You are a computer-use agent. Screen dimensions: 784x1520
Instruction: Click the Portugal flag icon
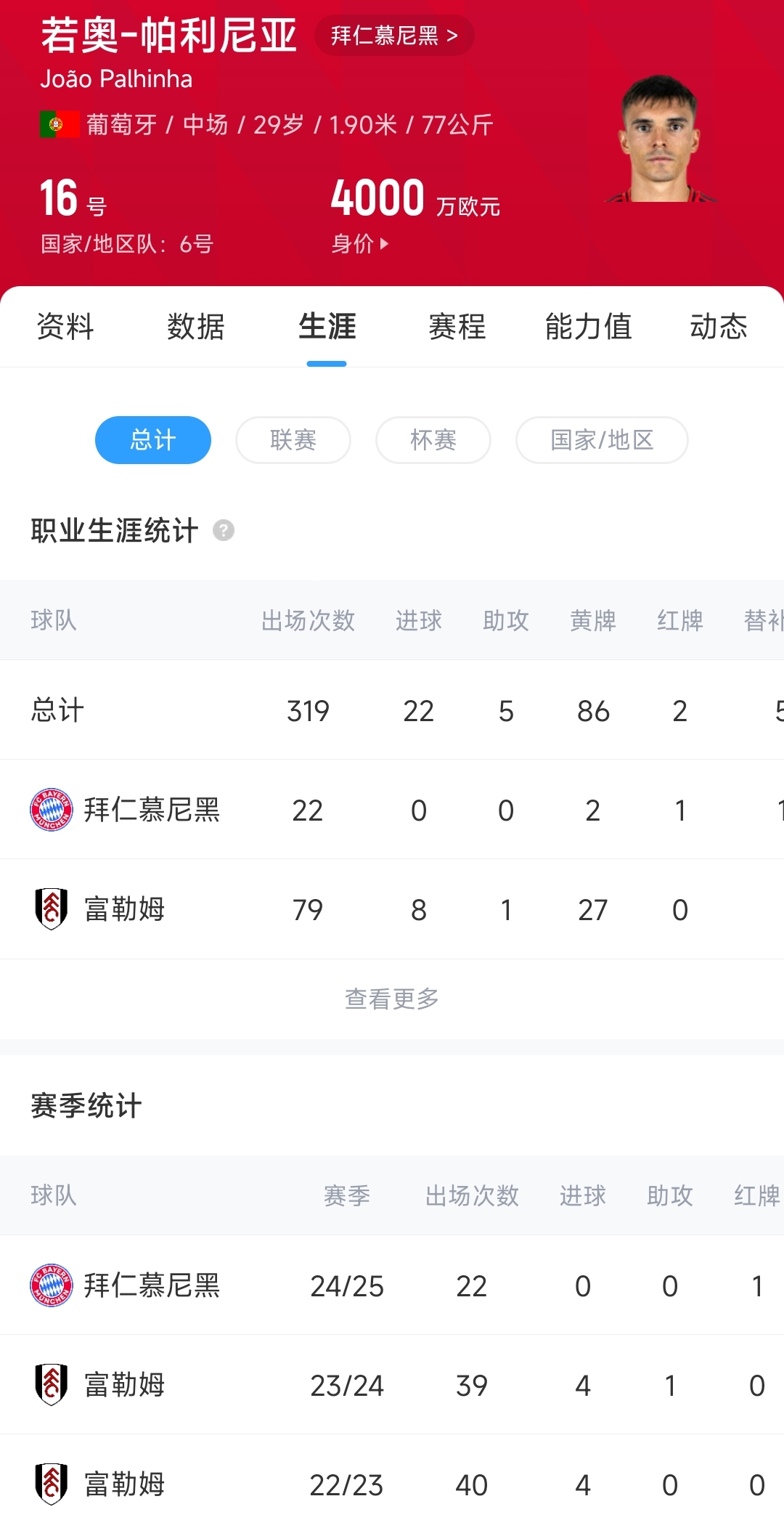tap(60, 125)
